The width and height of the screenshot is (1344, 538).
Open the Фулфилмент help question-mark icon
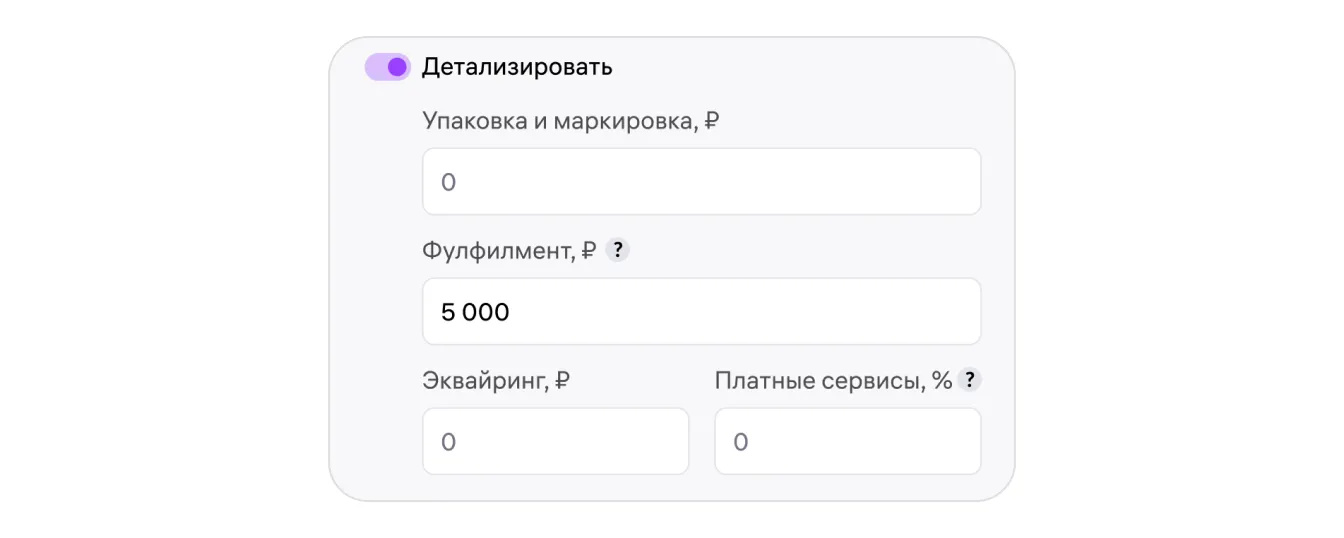click(618, 251)
